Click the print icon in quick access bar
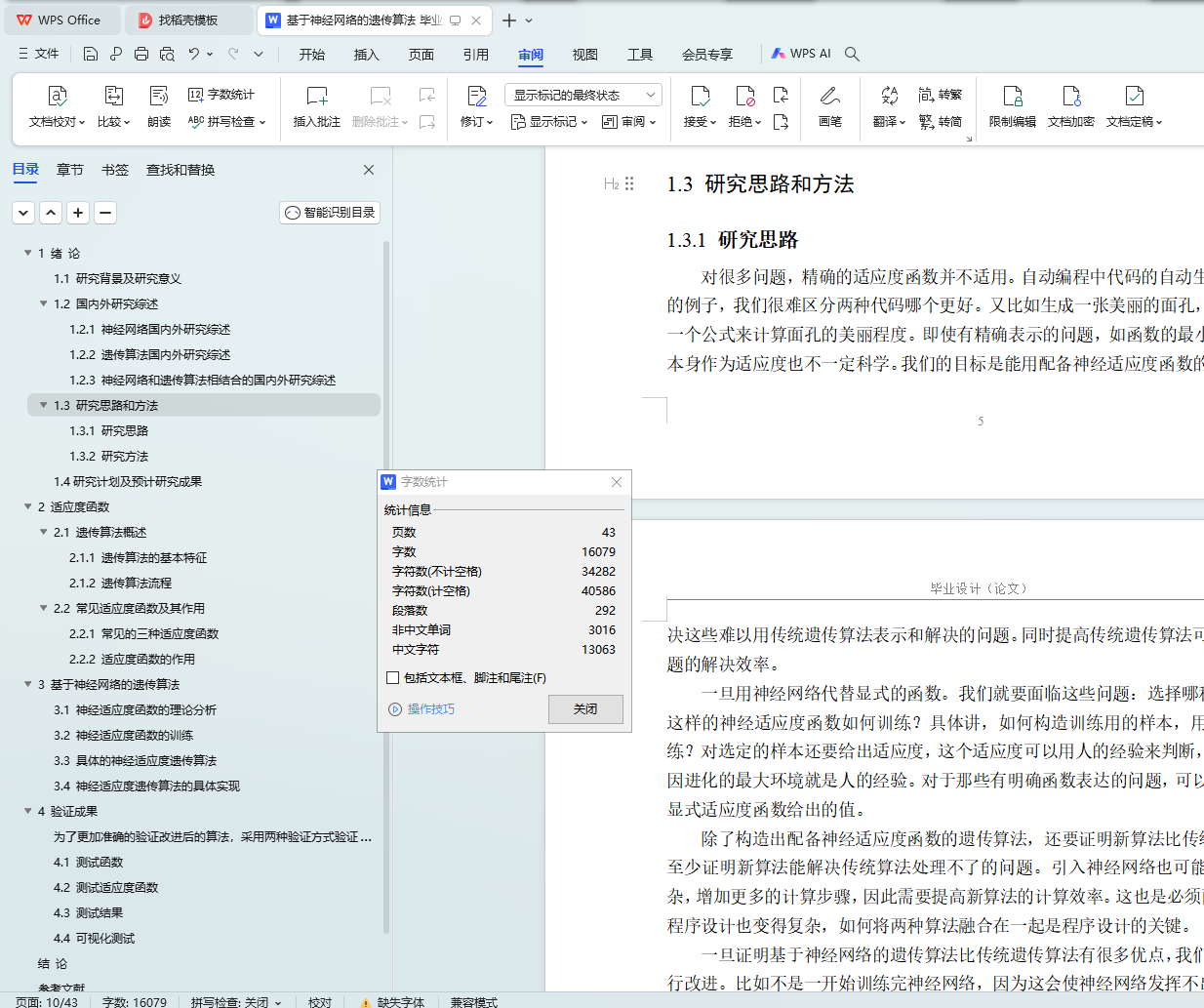This screenshot has height=1008, width=1204. (141, 54)
